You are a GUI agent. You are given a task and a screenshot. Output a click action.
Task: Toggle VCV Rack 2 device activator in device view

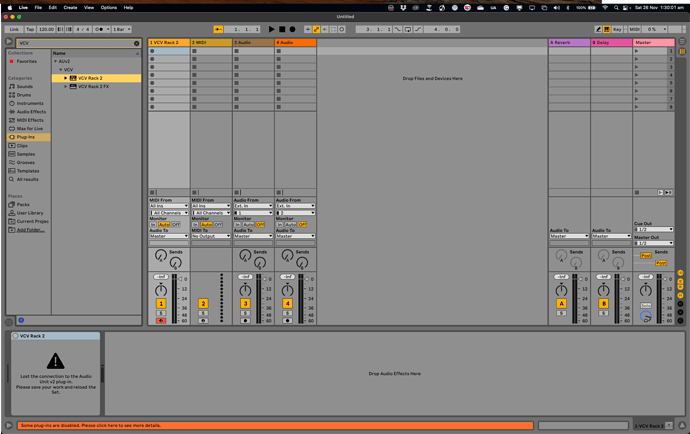[16, 336]
